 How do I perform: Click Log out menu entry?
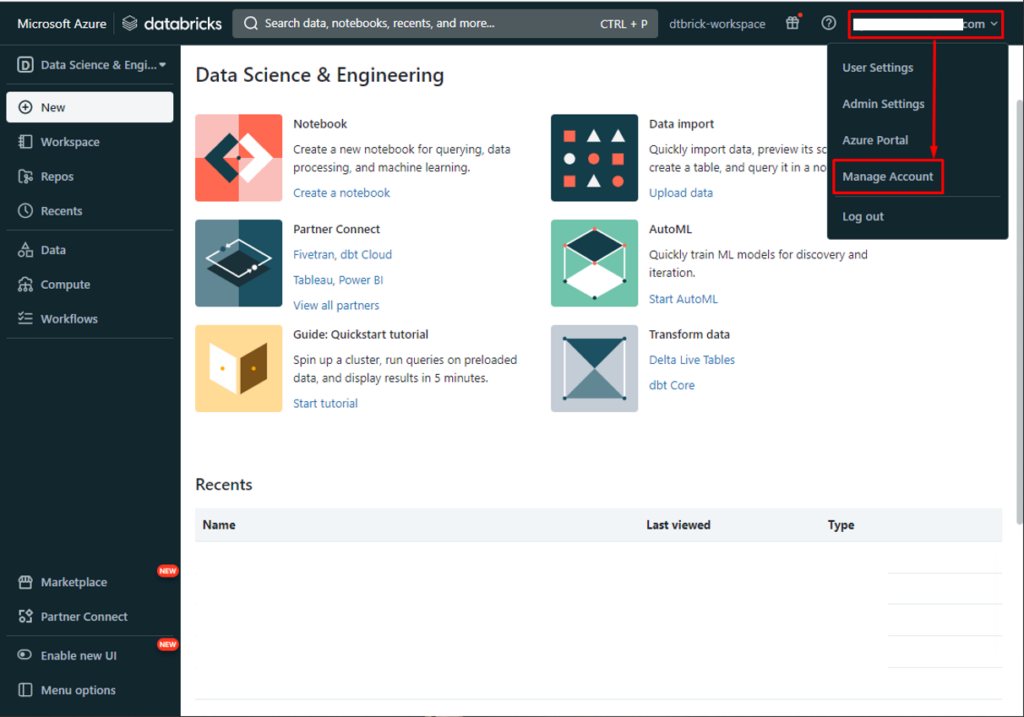tap(863, 217)
